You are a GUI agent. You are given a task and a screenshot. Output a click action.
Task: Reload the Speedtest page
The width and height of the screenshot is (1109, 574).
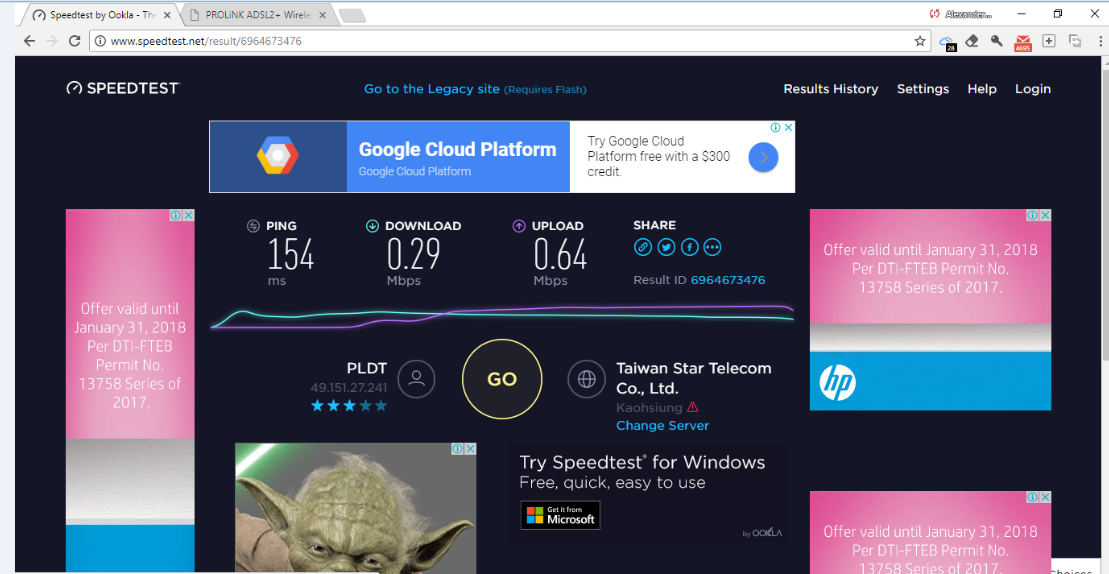pos(74,41)
